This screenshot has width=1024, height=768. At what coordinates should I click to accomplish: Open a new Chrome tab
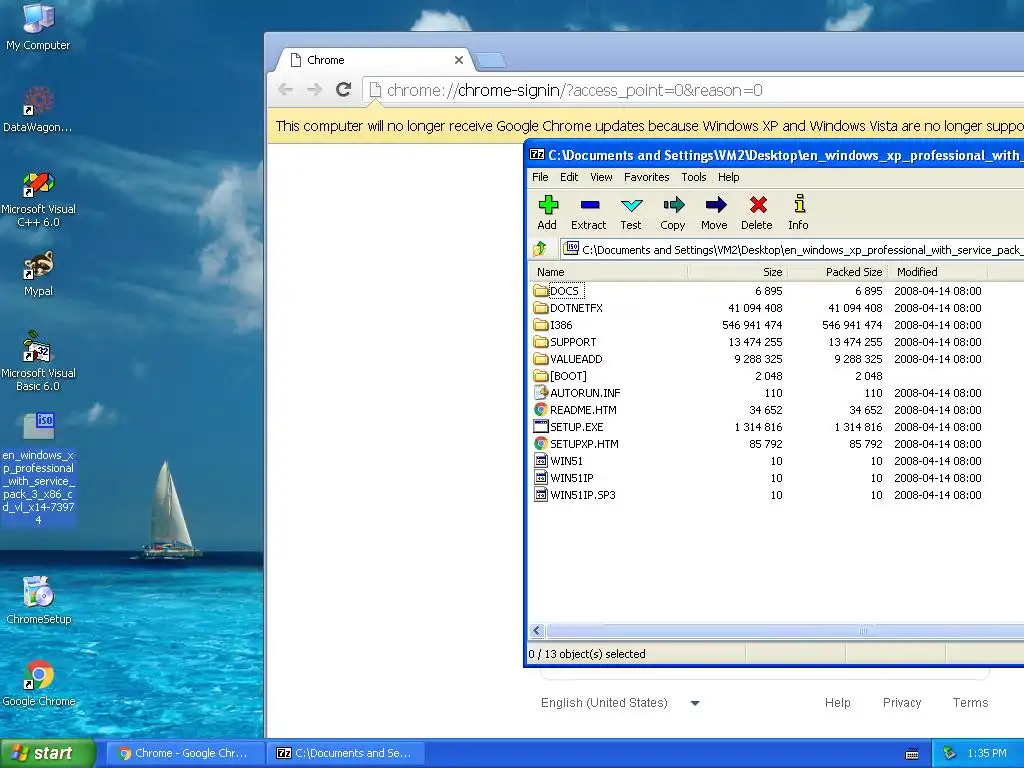pyautogui.click(x=491, y=61)
